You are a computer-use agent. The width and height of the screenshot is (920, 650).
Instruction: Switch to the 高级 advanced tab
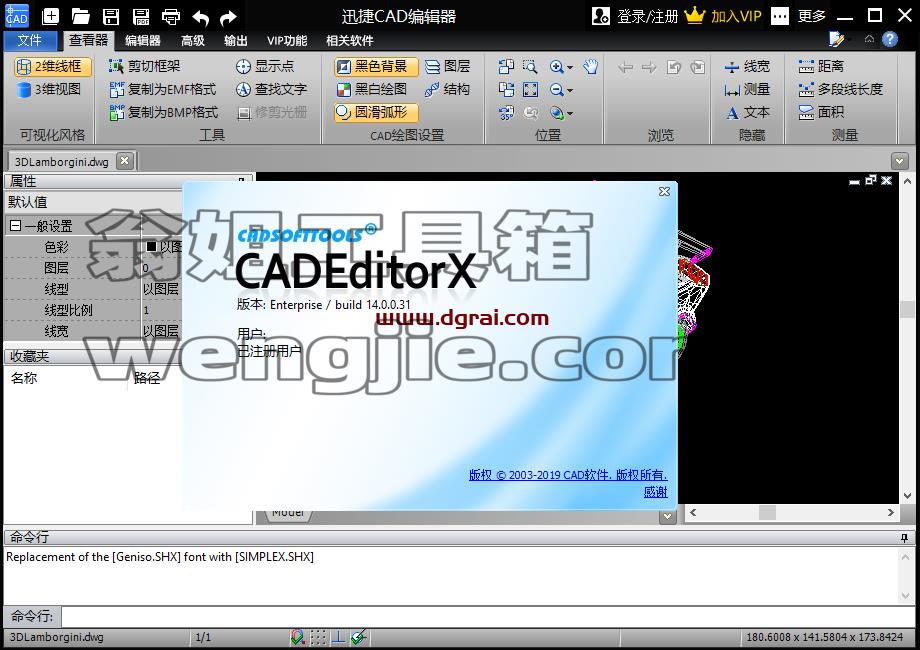click(x=192, y=40)
